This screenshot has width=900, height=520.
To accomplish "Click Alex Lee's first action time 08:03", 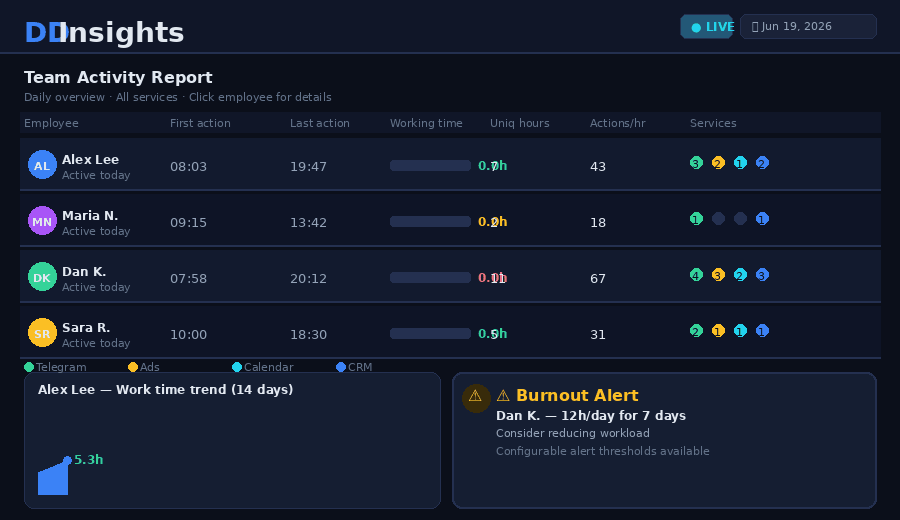I will pos(188,167).
